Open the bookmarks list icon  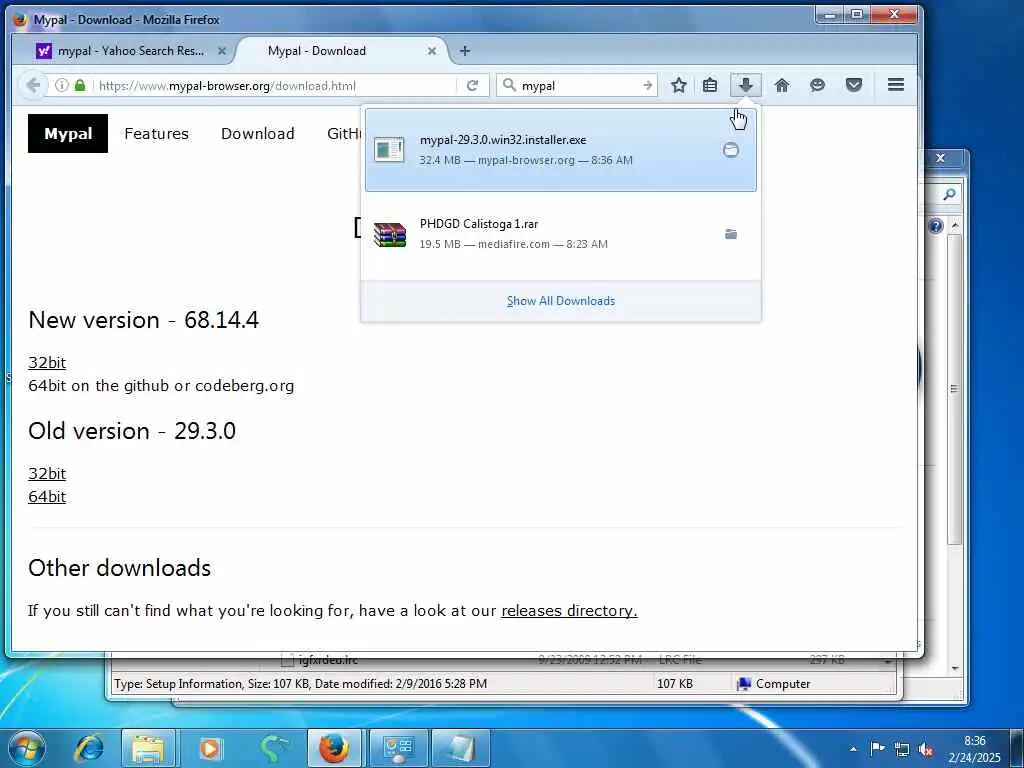[x=710, y=85]
